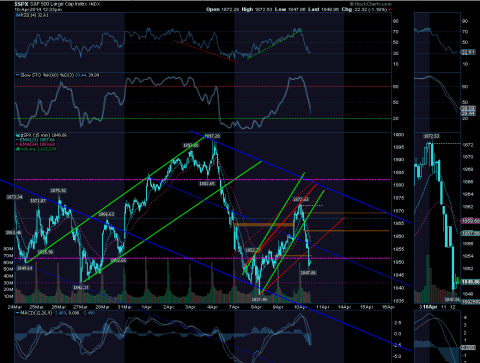
Task: Click the 1872.53 label in the right inset chart
Action: pyautogui.click(x=431, y=136)
